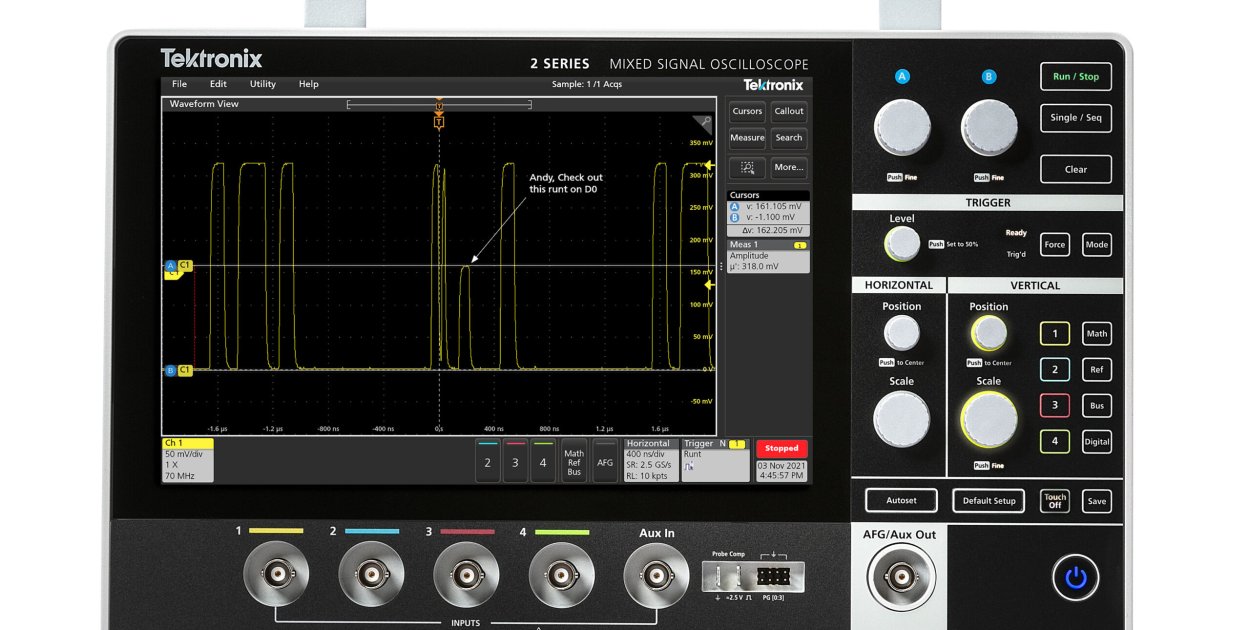The width and height of the screenshot is (1250, 630).
Task: Click the magnifier icon in waveform corner
Action: click(x=705, y=124)
